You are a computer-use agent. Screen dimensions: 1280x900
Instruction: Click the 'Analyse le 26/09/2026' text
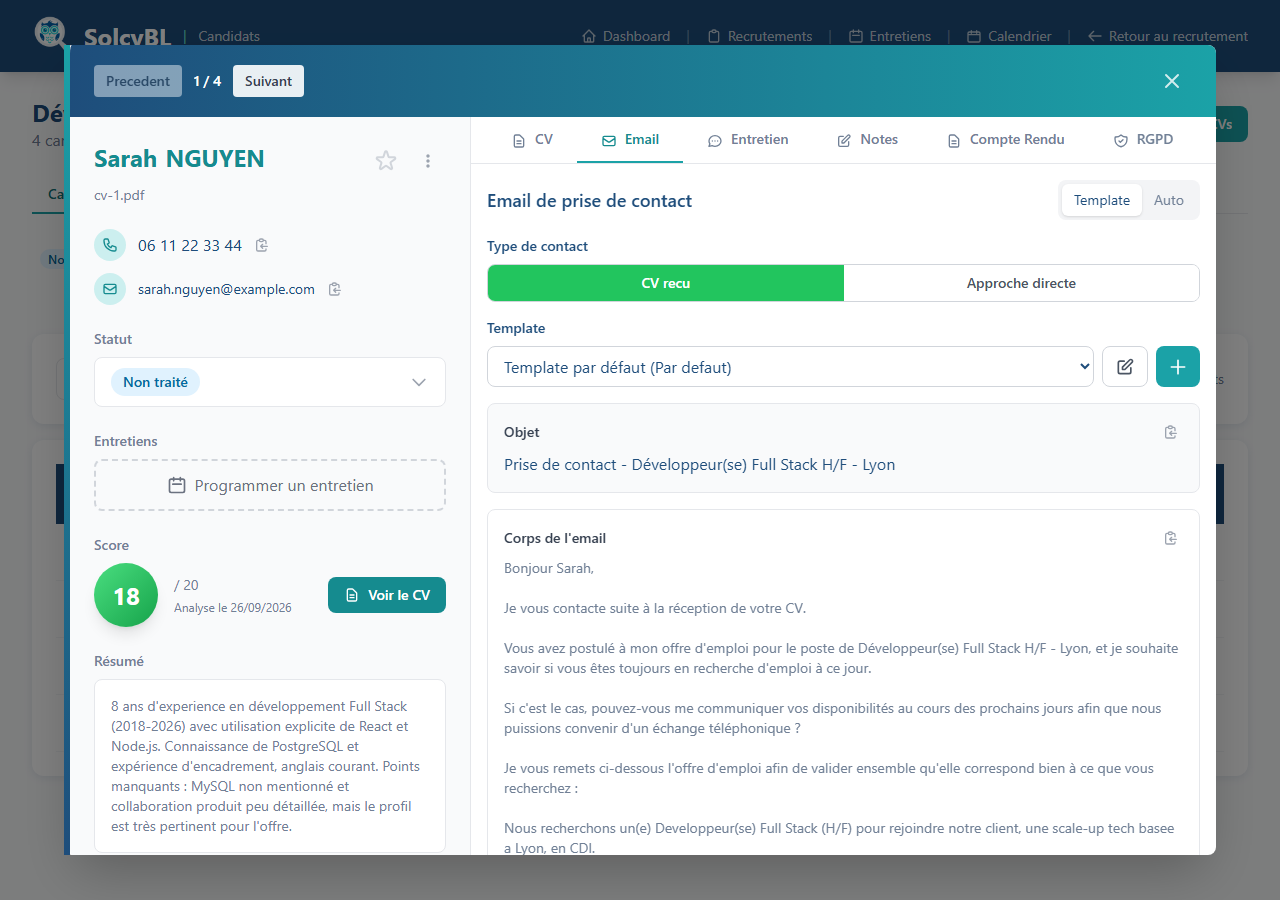pos(233,607)
